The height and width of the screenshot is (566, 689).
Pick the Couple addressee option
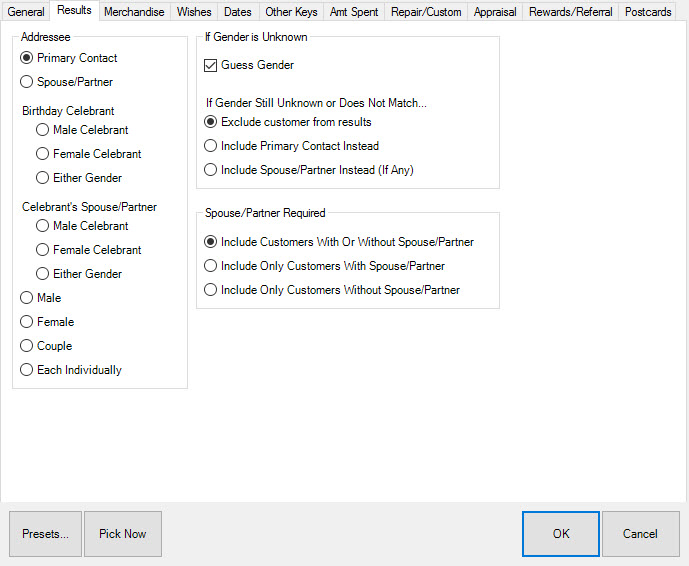27,346
